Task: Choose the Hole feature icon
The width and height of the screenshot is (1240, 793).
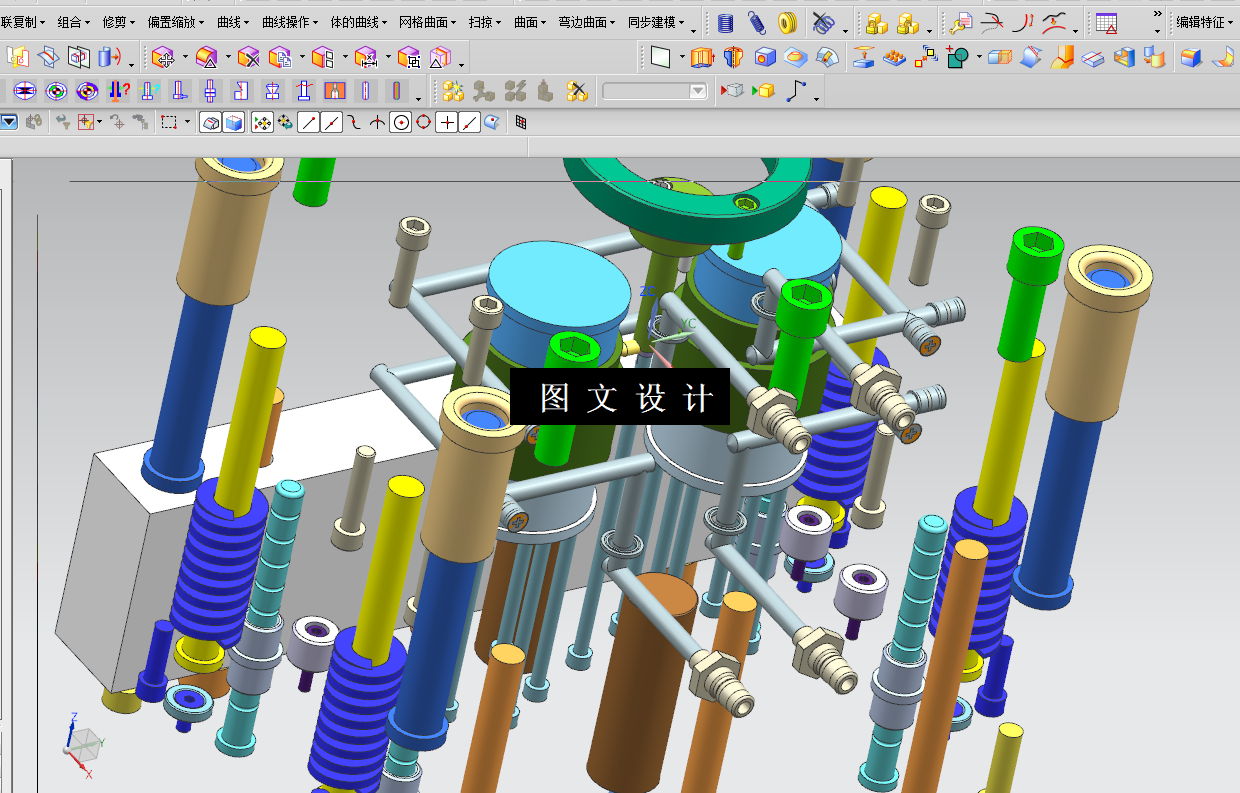Action: (x=765, y=58)
